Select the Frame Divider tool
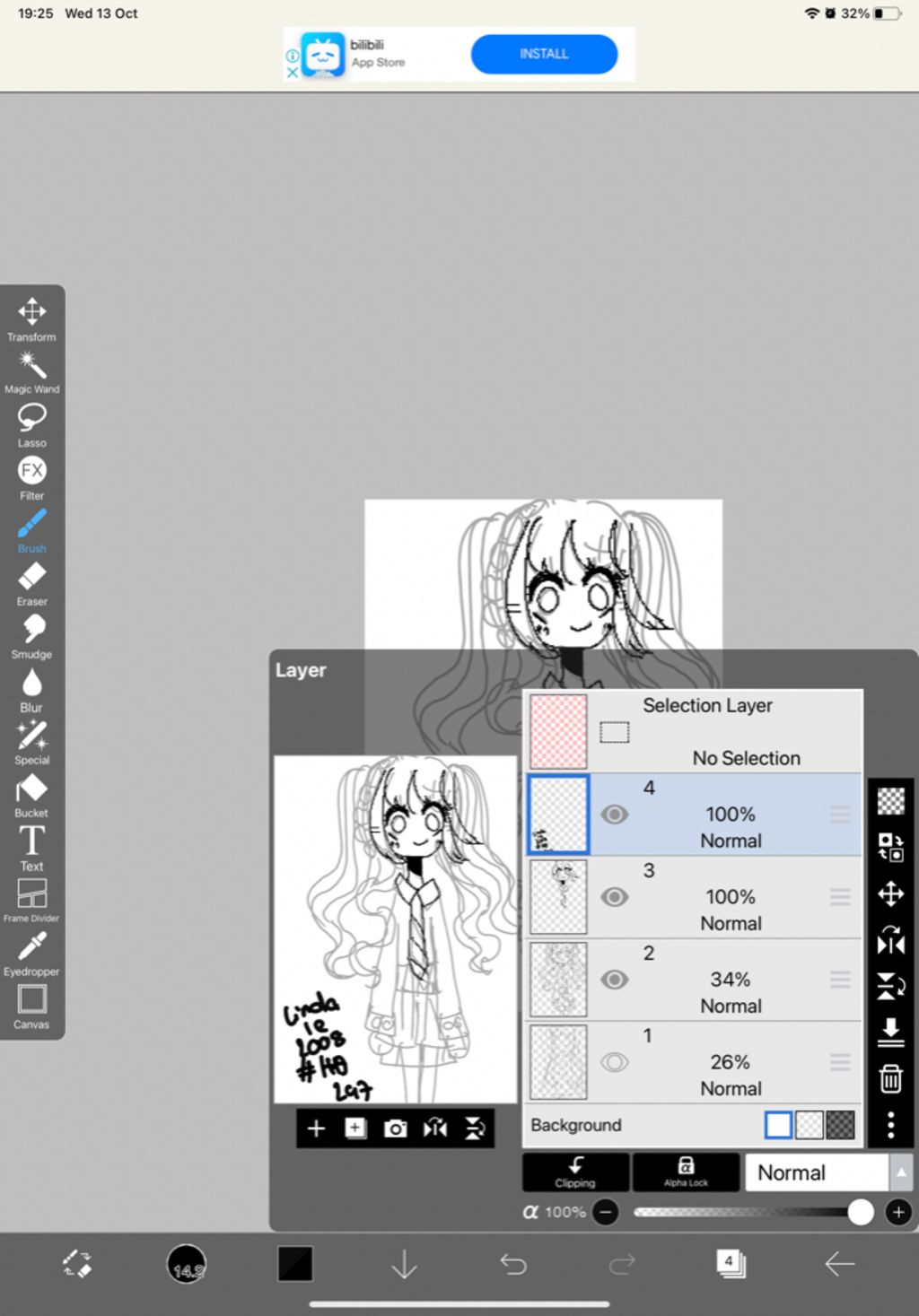The width and height of the screenshot is (919, 1316). [x=31, y=901]
